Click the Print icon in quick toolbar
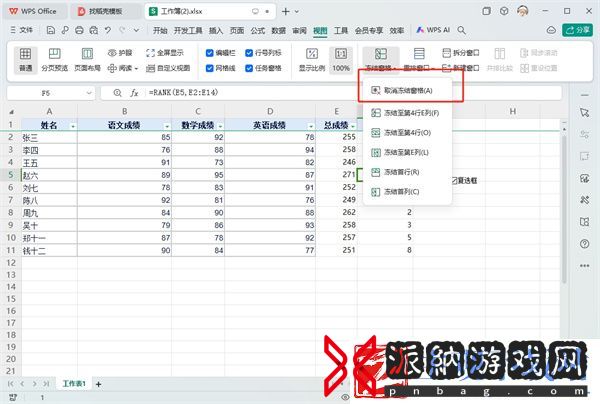Viewport: 600px width, 404px height. (79, 30)
